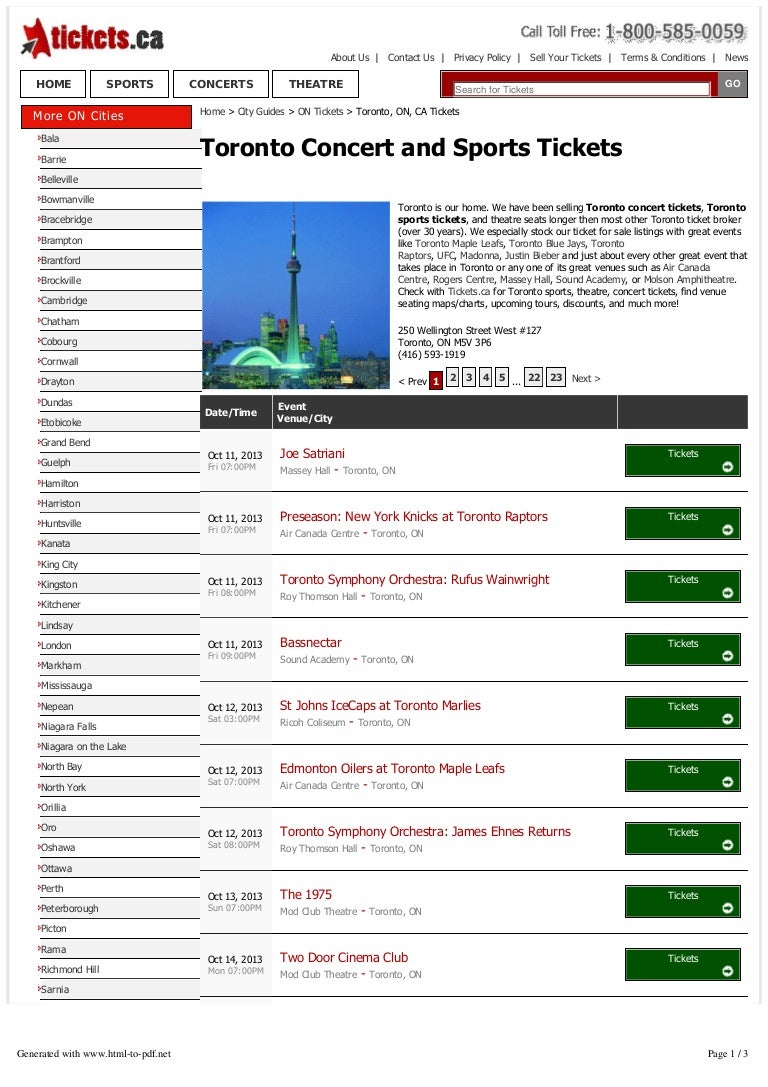
Task: Select Ottawa in the city list
Action: coord(56,869)
